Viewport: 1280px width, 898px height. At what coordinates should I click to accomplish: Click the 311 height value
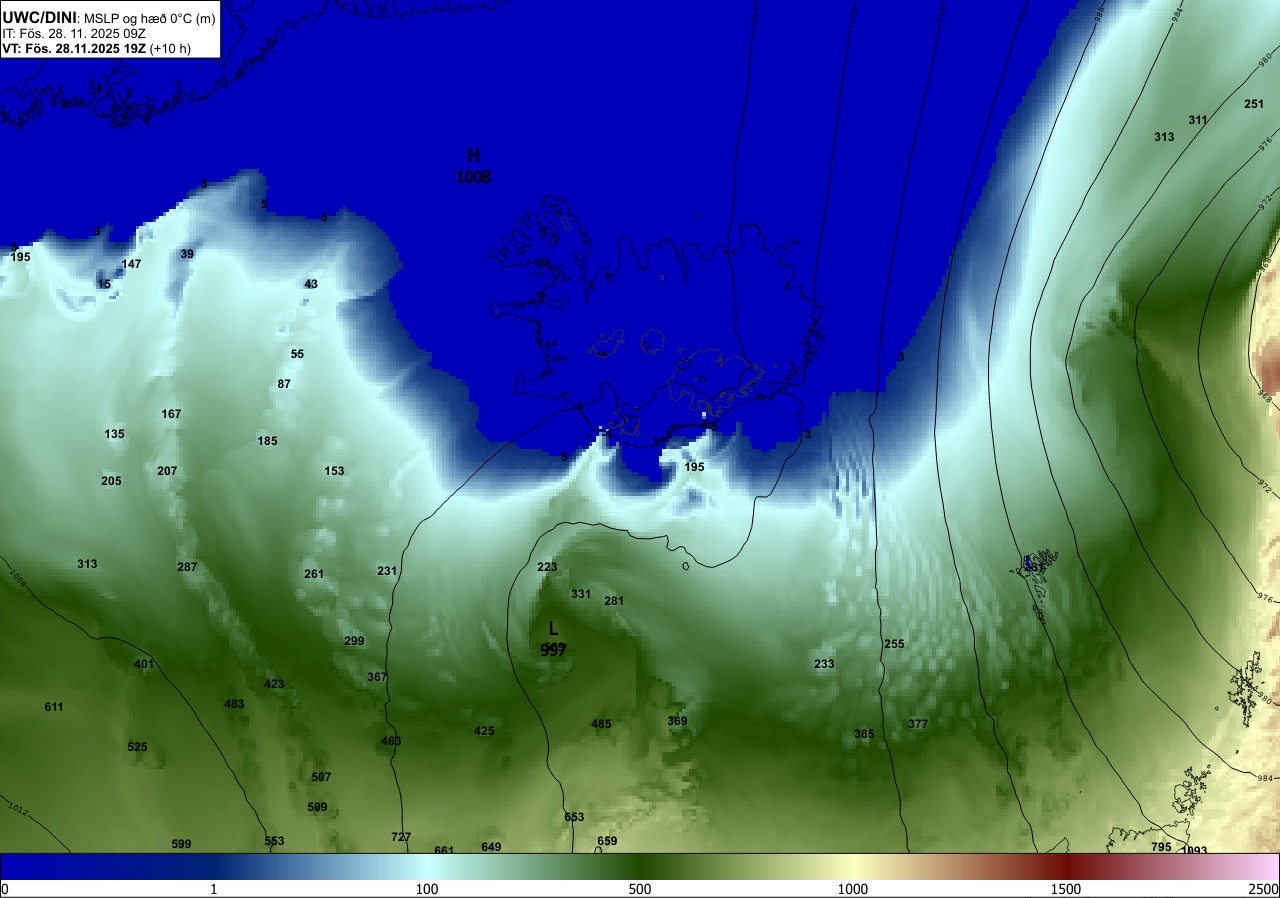tap(1198, 120)
